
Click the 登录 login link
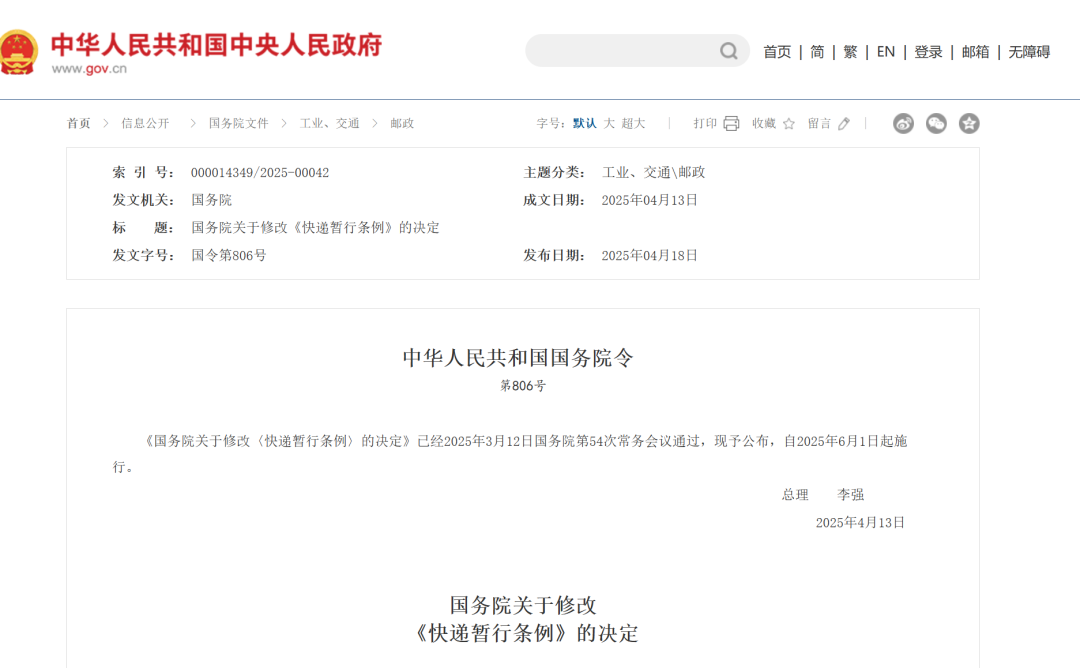tap(928, 52)
